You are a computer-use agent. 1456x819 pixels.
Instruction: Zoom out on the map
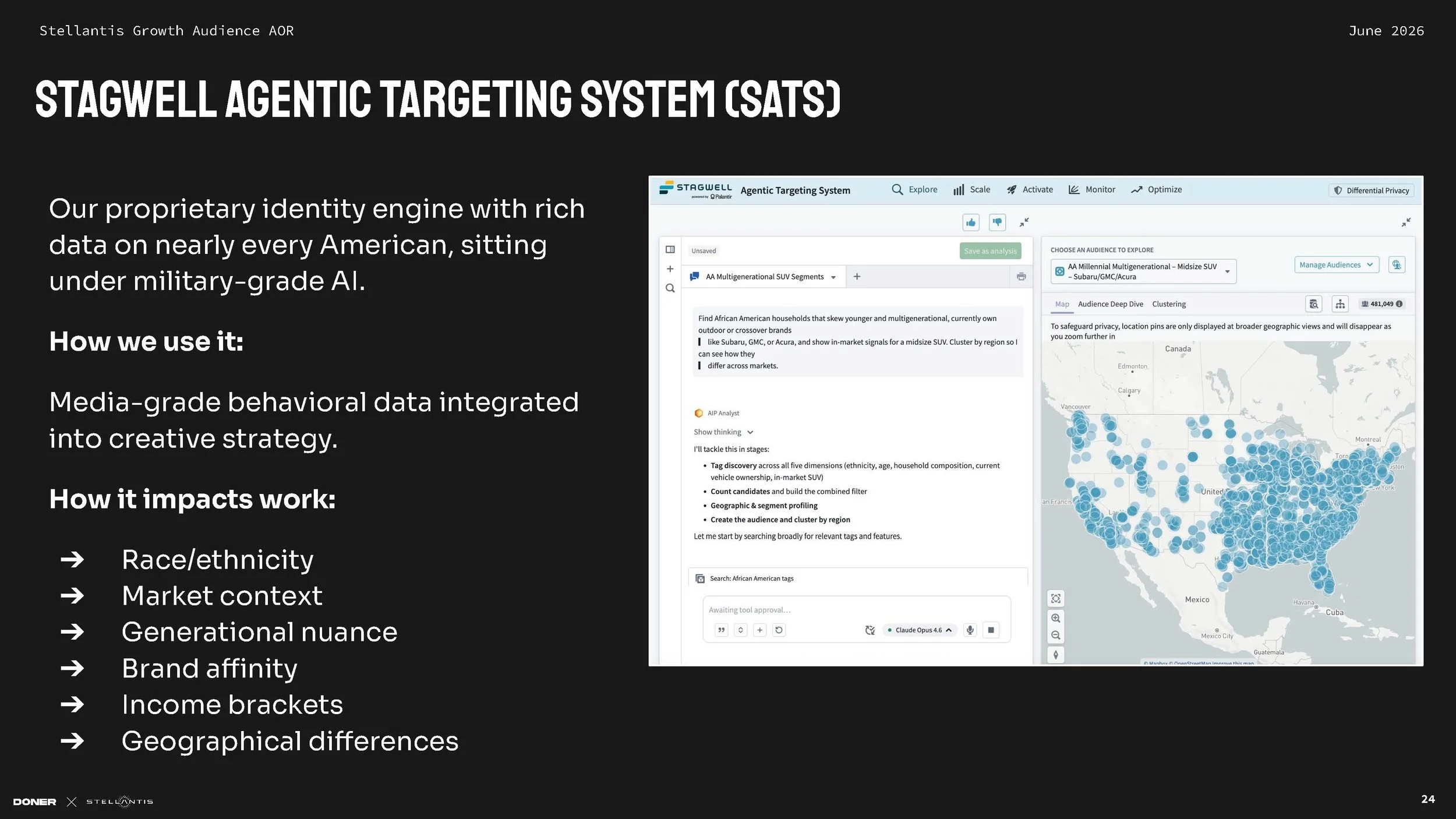(1056, 636)
